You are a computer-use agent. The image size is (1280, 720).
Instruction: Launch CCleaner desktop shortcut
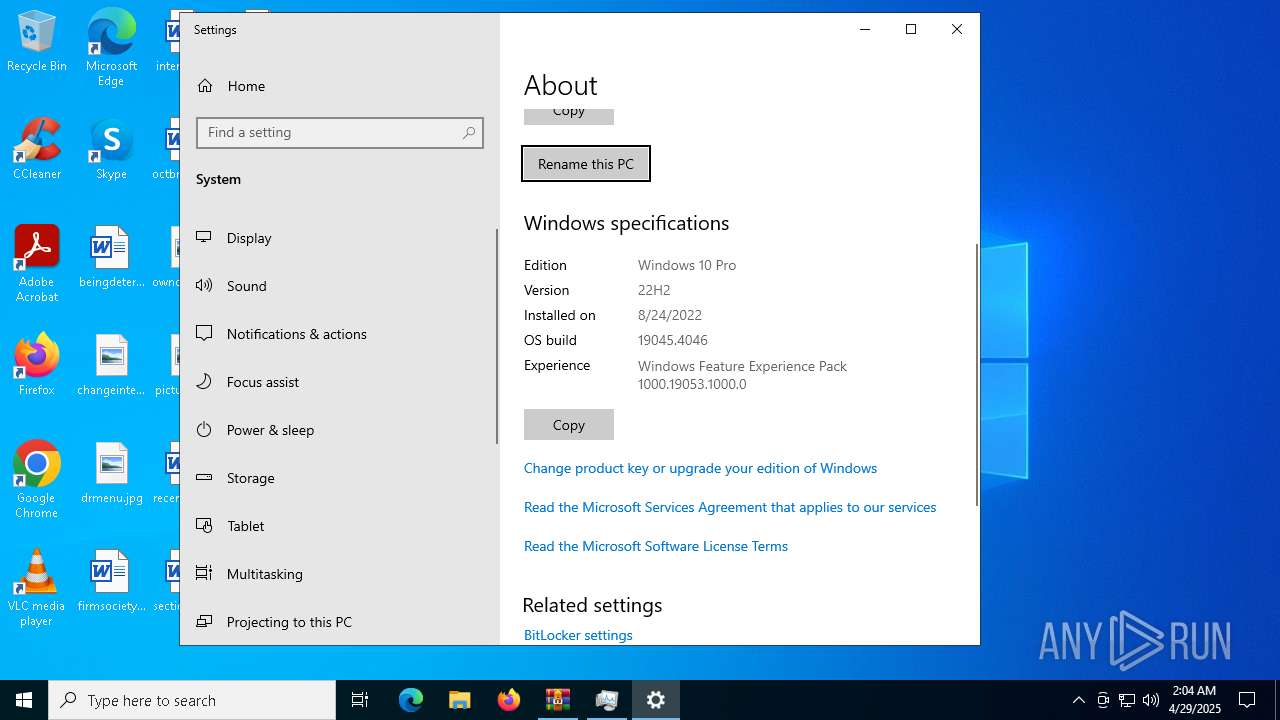coord(37,150)
